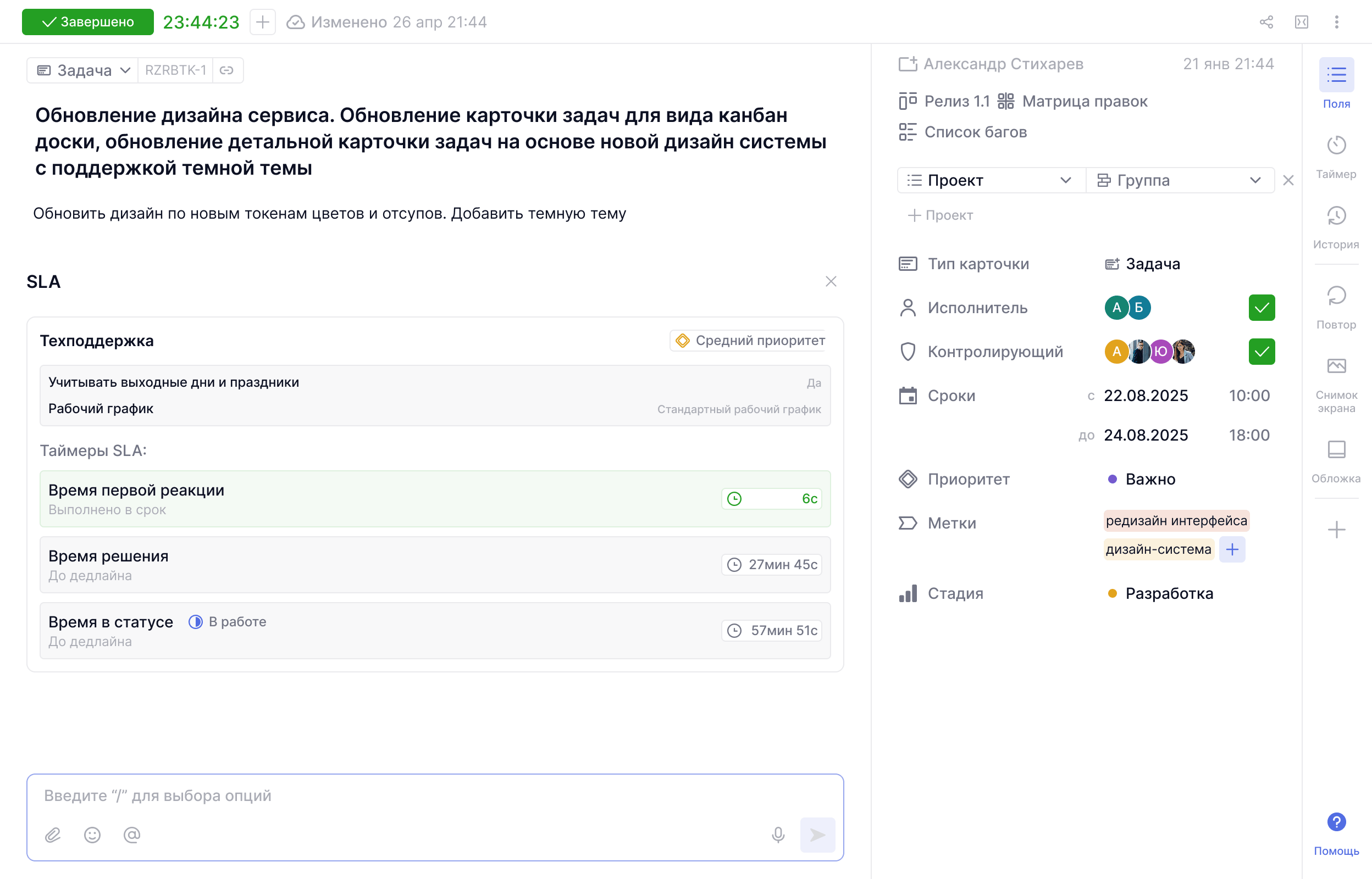Toggle the green checkbox for Контролирующий

(x=1262, y=352)
